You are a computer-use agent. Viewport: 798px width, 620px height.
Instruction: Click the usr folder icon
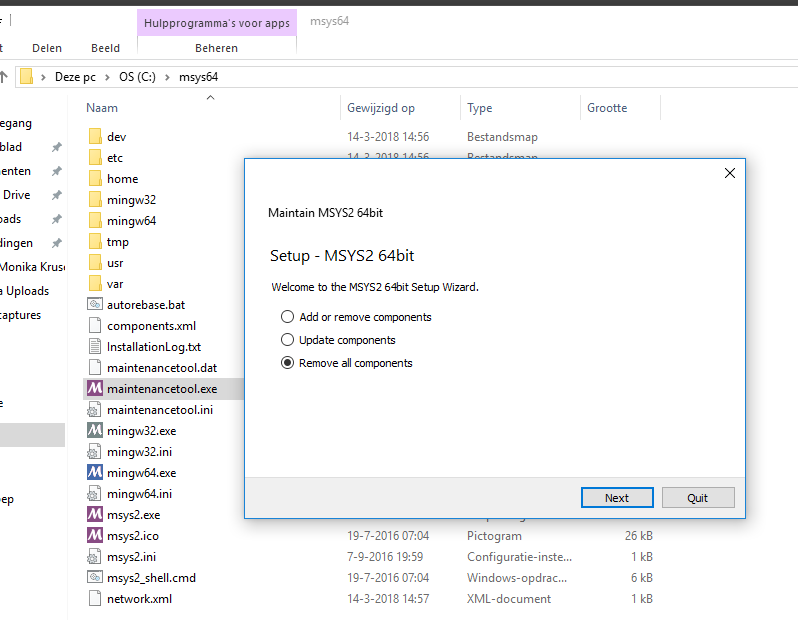pyautogui.click(x=95, y=262)
